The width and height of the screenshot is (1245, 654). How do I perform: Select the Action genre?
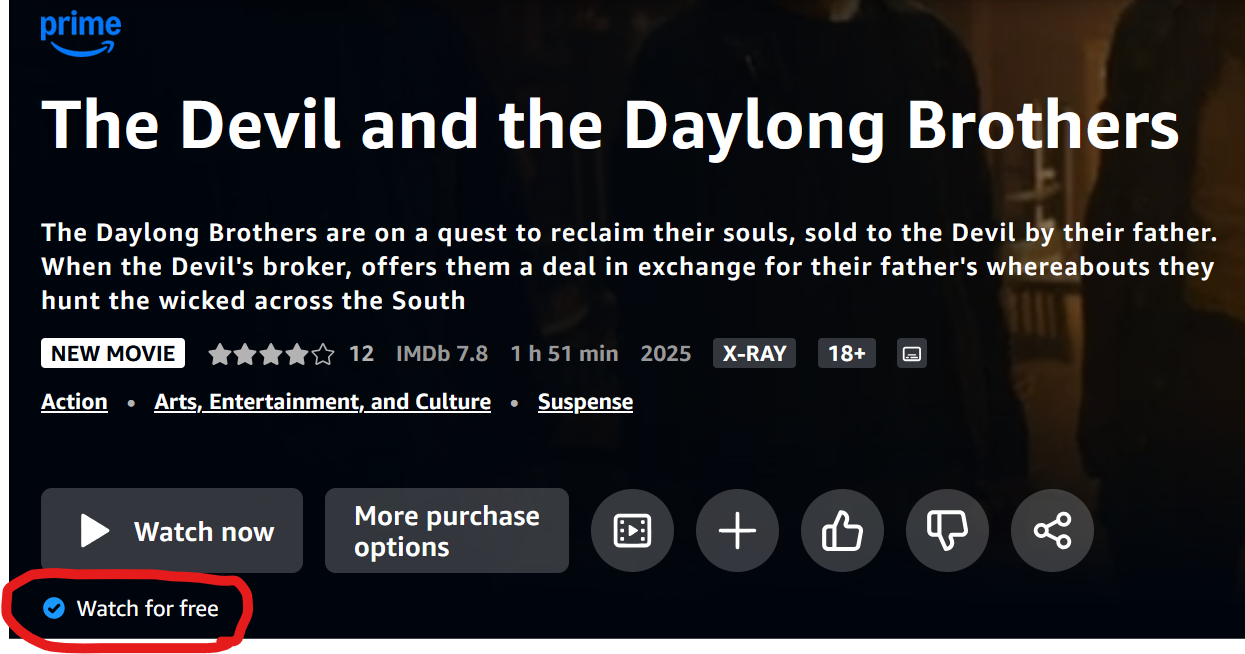click(x=73, y=401)
